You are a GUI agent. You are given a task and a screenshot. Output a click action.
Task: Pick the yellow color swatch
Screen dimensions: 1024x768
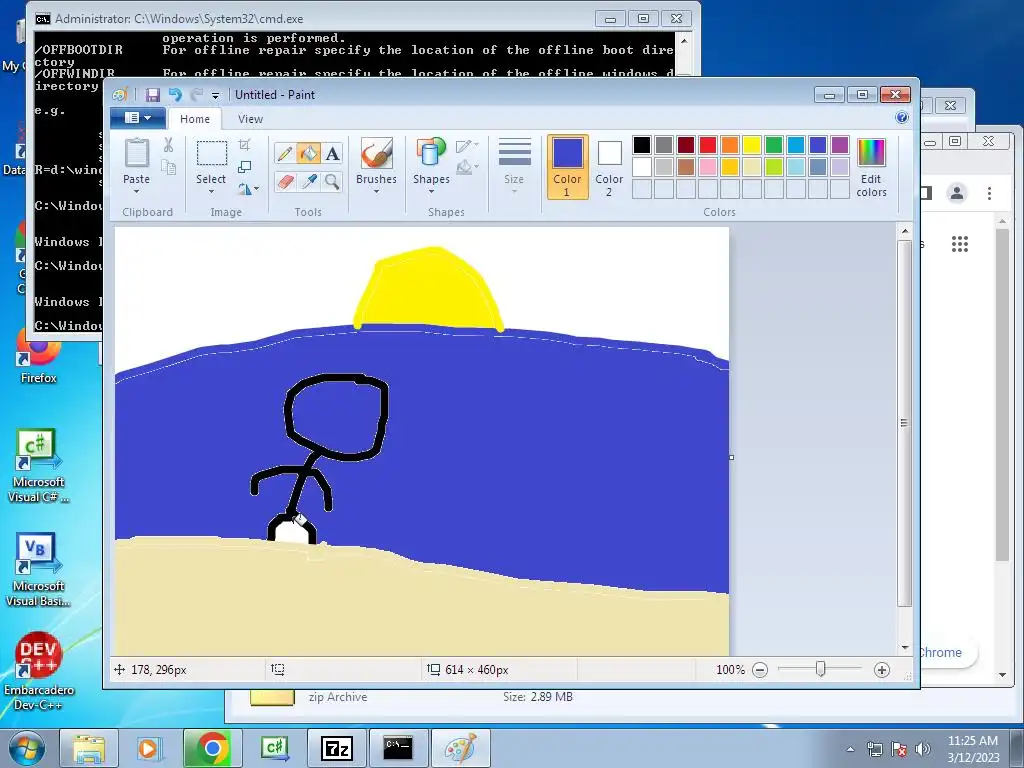coord(752,144)
